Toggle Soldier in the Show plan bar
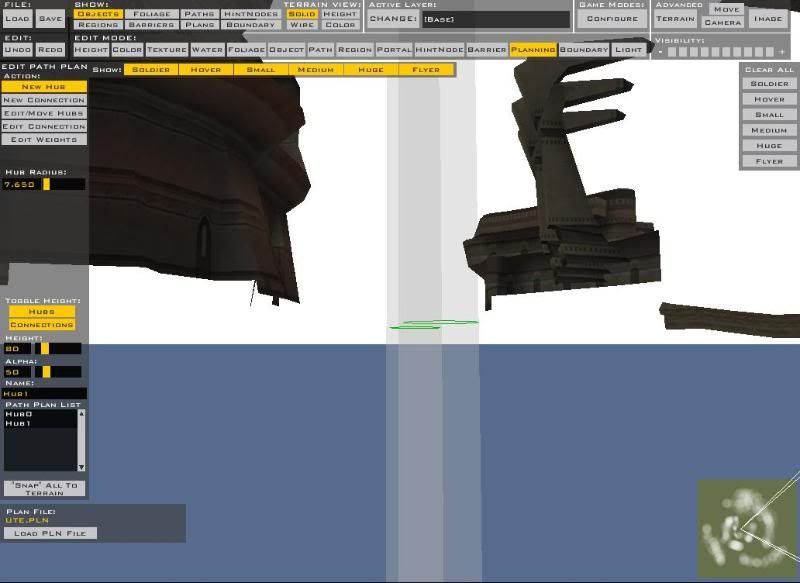The height and width of the screenshot is (583, 800). pos(151,69)
